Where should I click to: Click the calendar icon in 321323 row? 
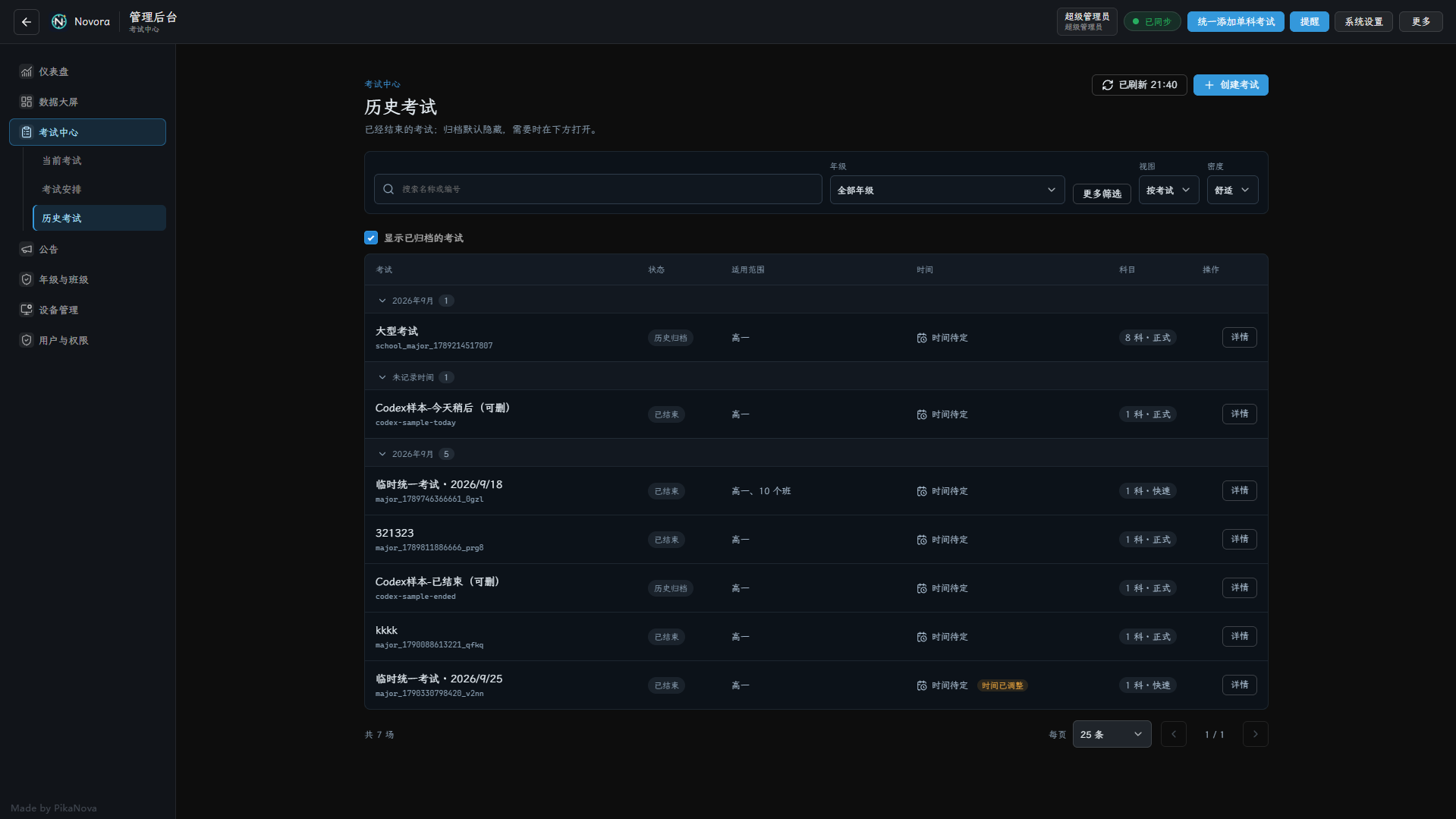pyautogui.click(x=922, y=540)
